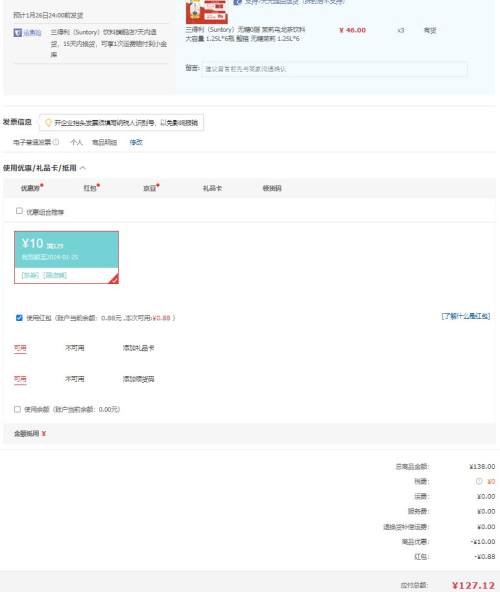The image size is (500, 592).
Task: Click the 修改 invoice link
Action: click(136, 142)
